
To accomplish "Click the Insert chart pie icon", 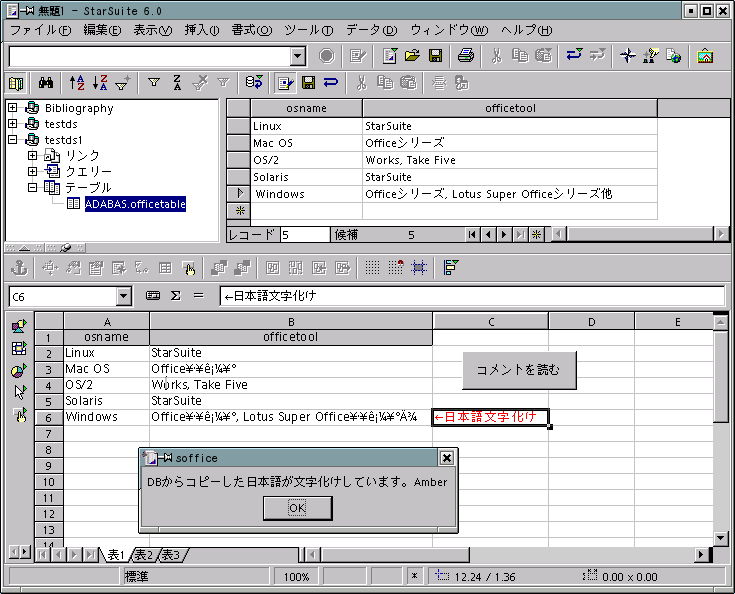I will [19, 370].
